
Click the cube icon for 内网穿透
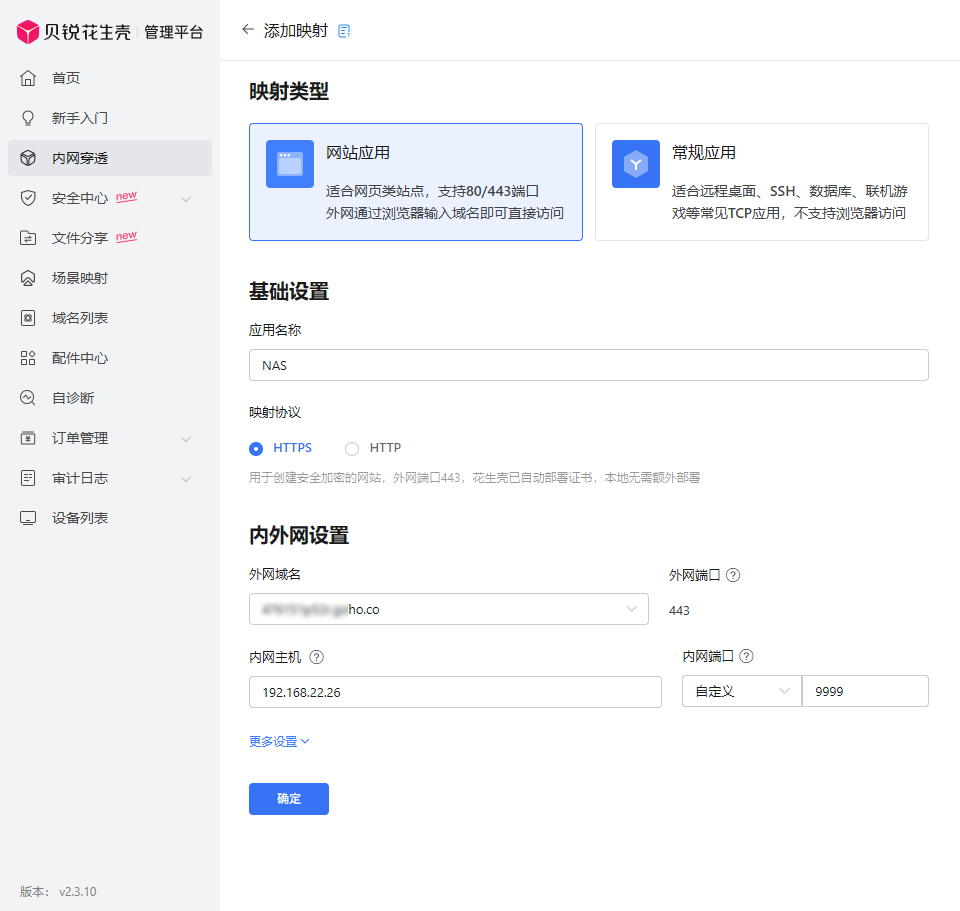tap(28, 158)
